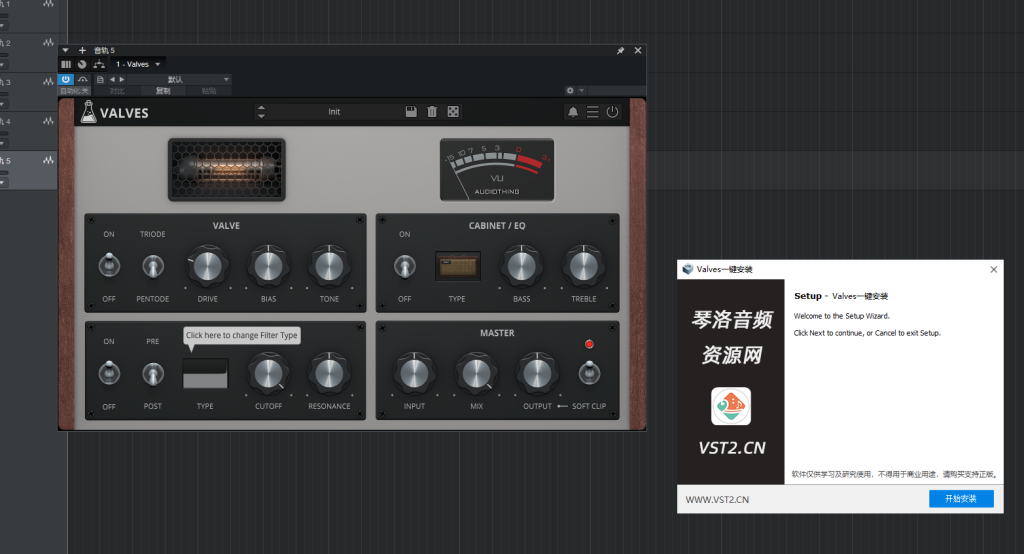
Task: Pin the plugin window
Action: [620, 50]
